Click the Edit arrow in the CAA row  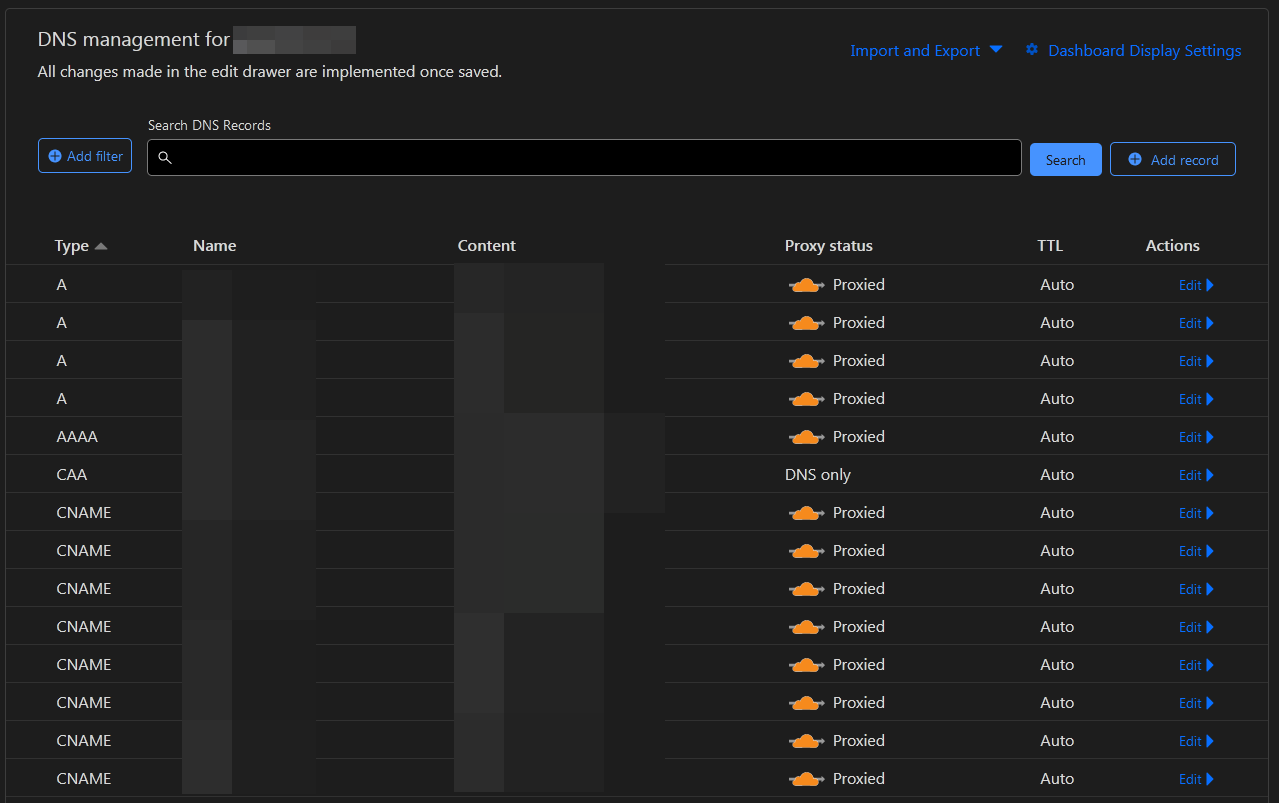[x=1210, y=475]
